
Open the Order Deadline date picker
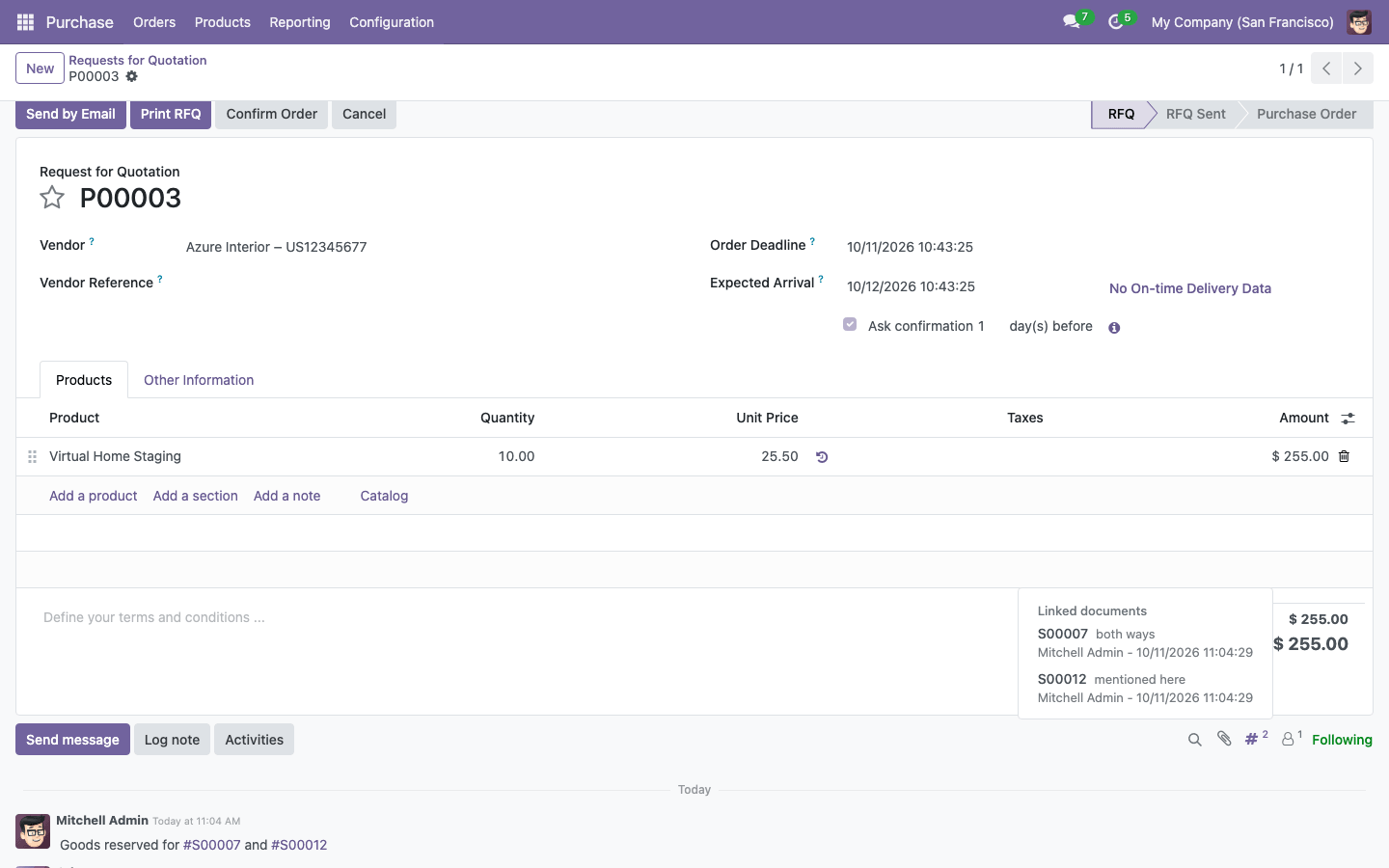coord(910,247)
